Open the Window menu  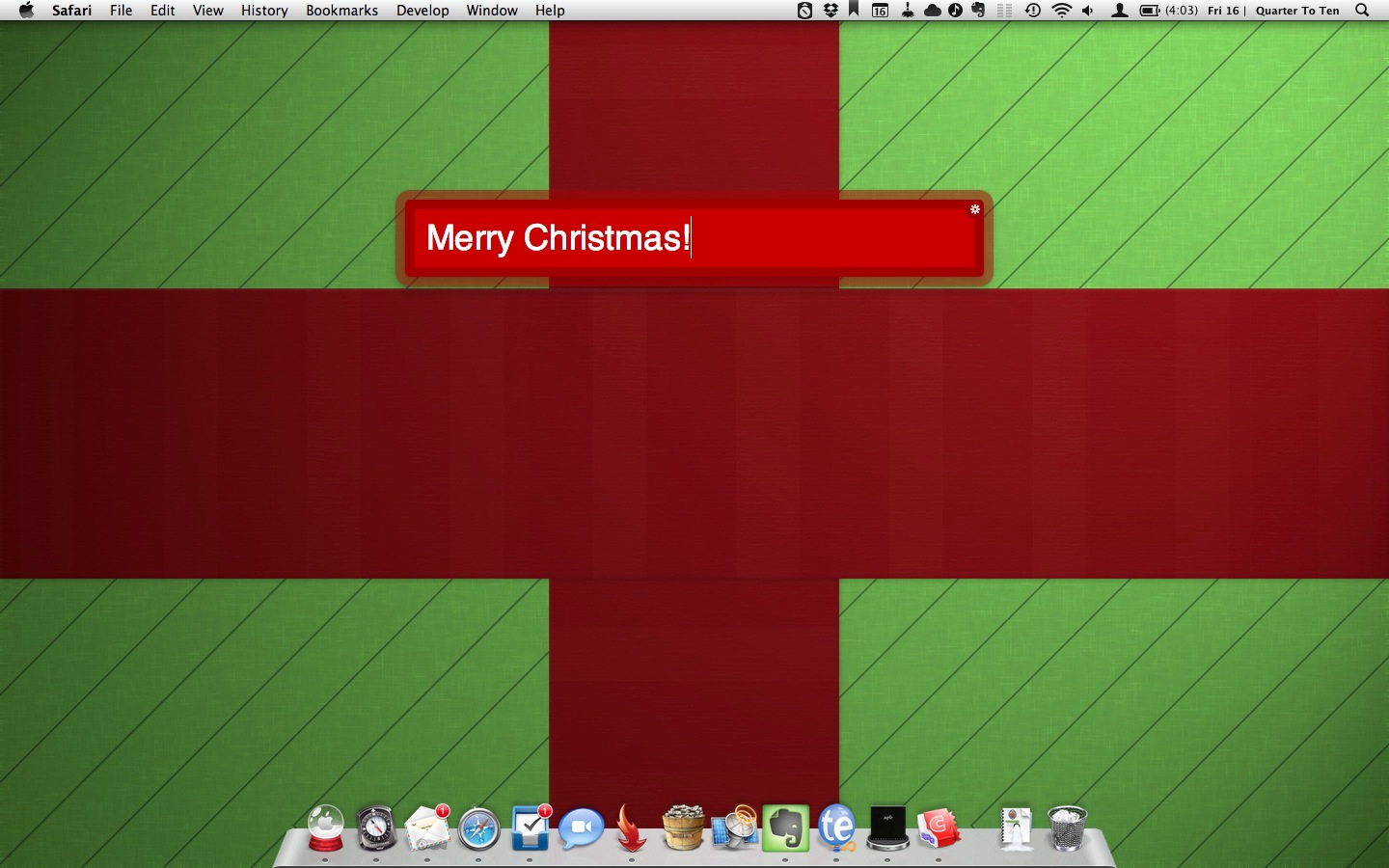pos(492,11)
